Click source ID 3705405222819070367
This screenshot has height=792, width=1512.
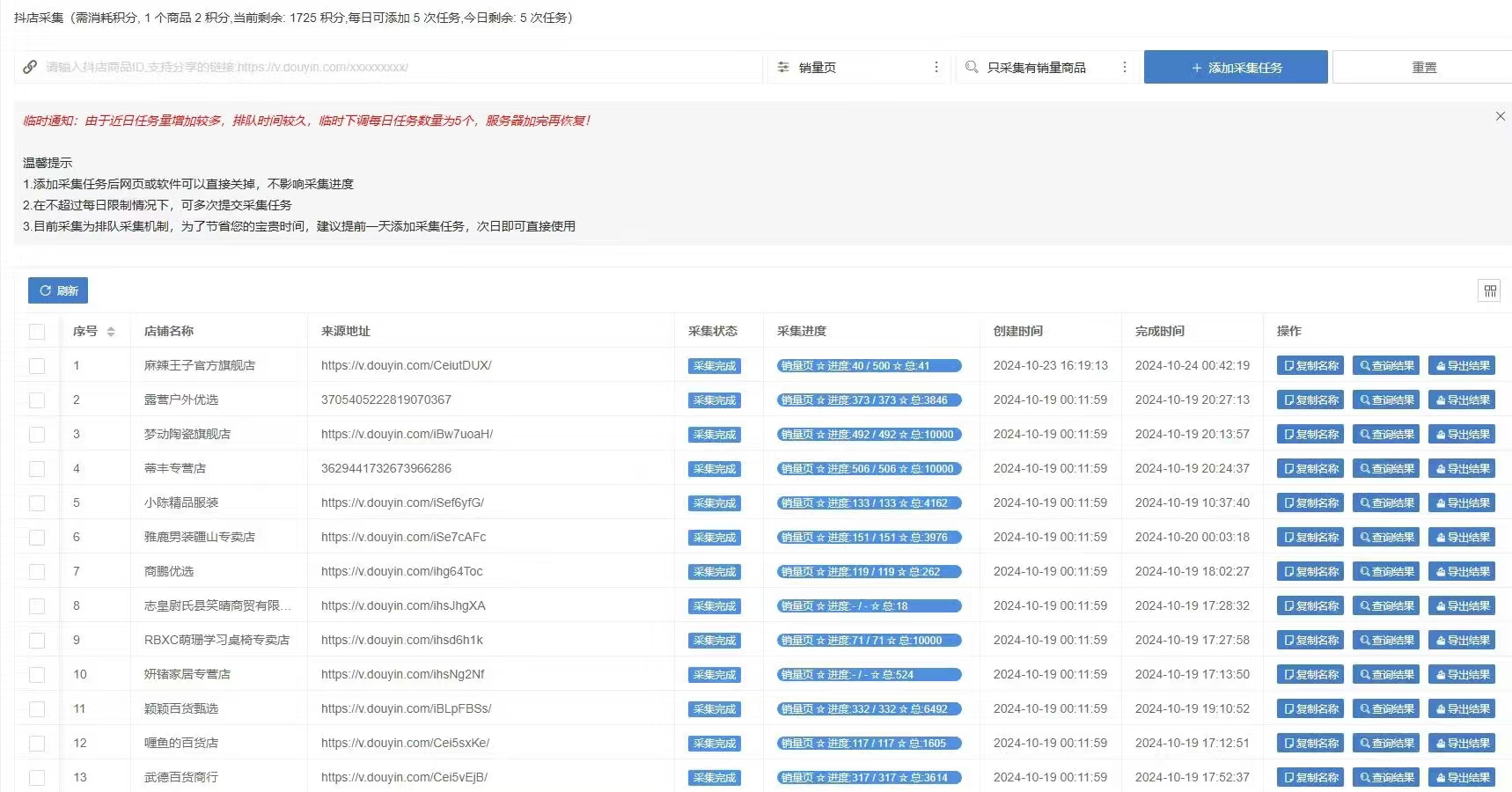pyautogui.click(x=385, y=400)
